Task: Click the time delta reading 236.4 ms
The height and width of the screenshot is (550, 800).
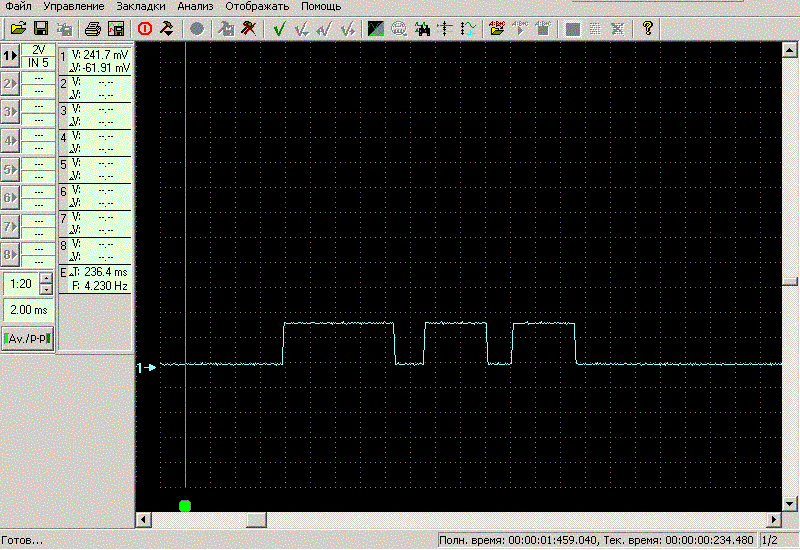Action: coord(106,272)
